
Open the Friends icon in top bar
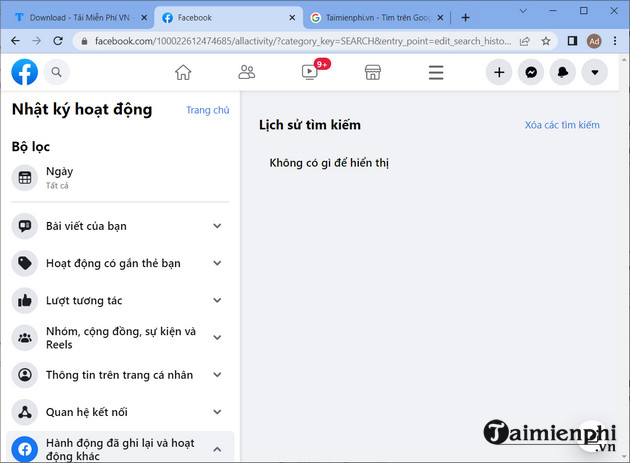pos(246,72)
